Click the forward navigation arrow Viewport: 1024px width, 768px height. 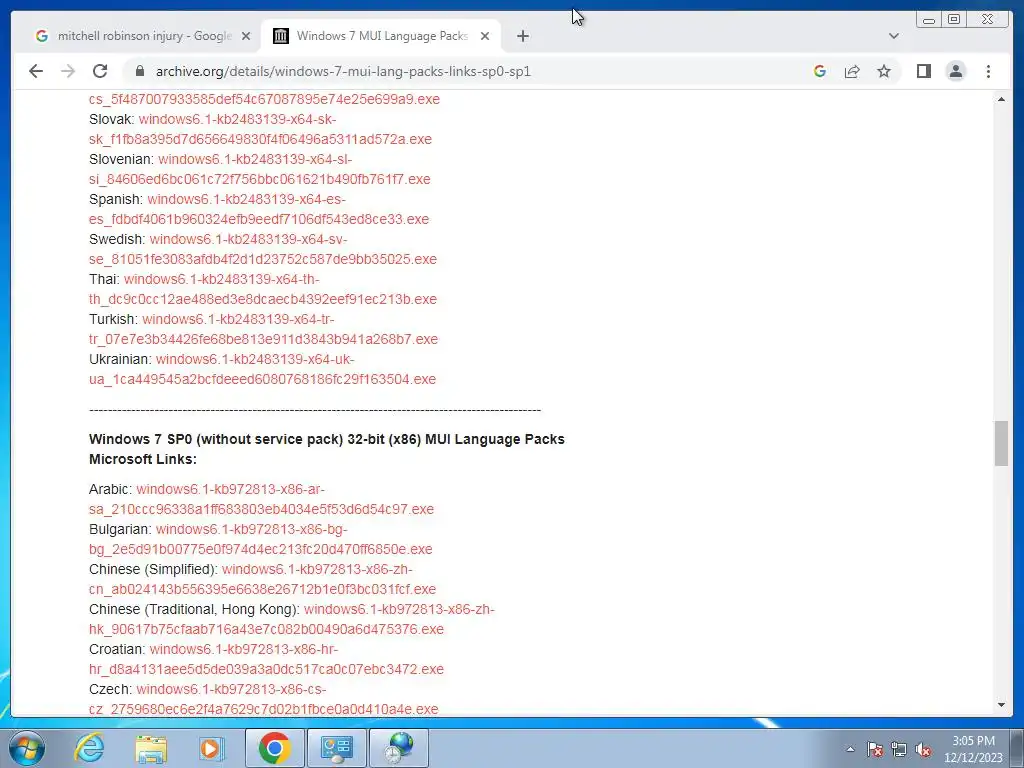pos(68,71)
